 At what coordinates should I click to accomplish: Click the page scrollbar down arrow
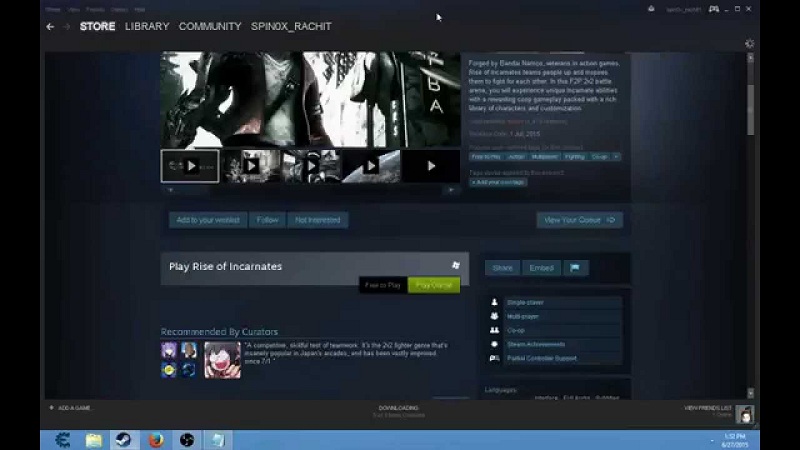pyautogui.click(x=750, y=393)
